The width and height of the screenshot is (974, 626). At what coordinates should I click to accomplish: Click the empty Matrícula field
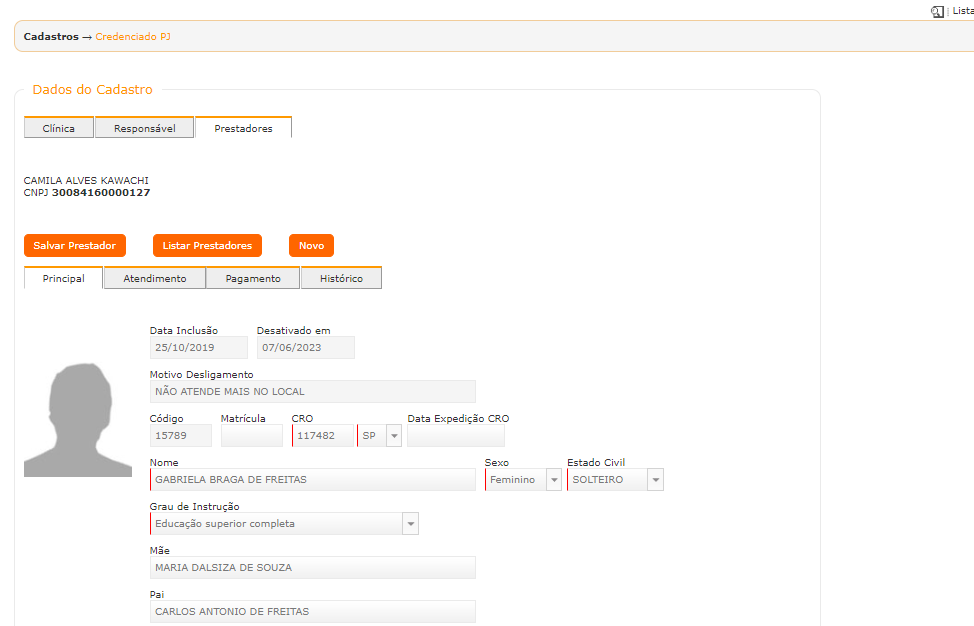252,435
